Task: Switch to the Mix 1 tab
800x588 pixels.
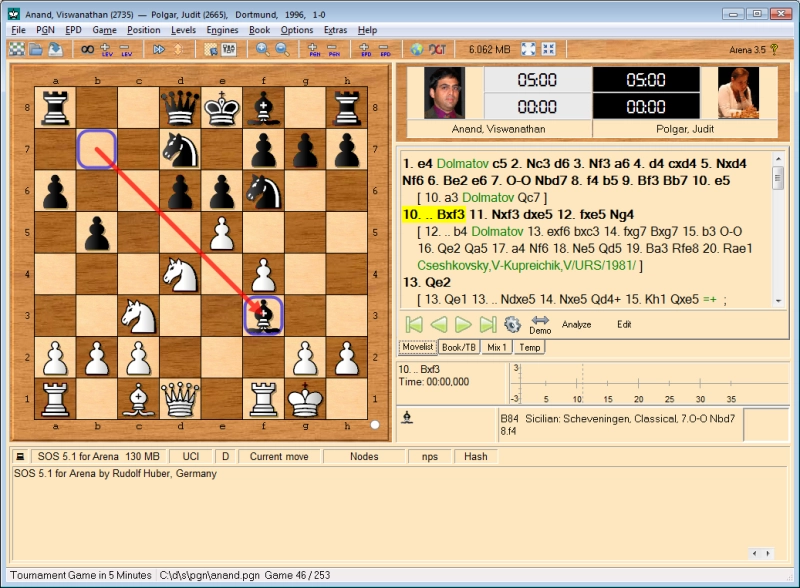Action: (x=496, y=348)
